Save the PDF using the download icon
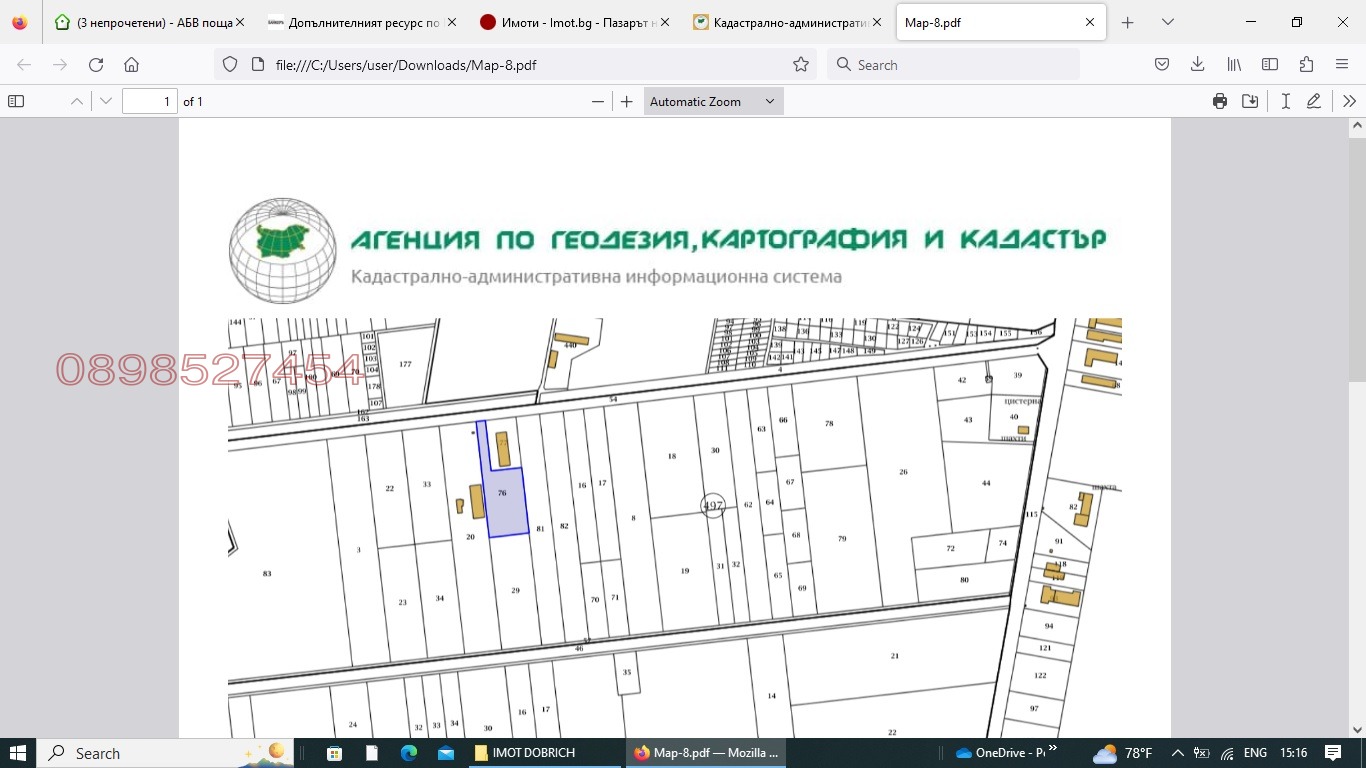 (x=1249, y=101)
